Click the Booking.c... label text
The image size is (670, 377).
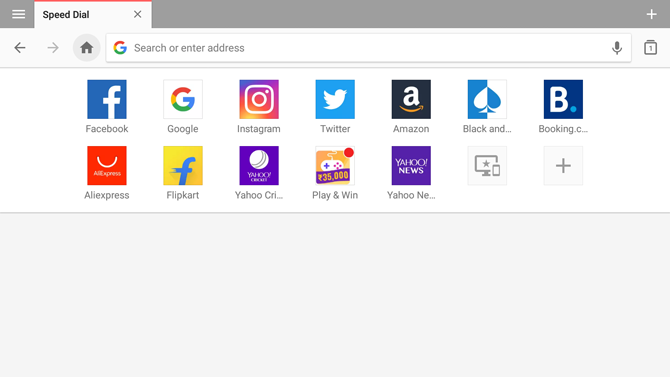(563, 129)
